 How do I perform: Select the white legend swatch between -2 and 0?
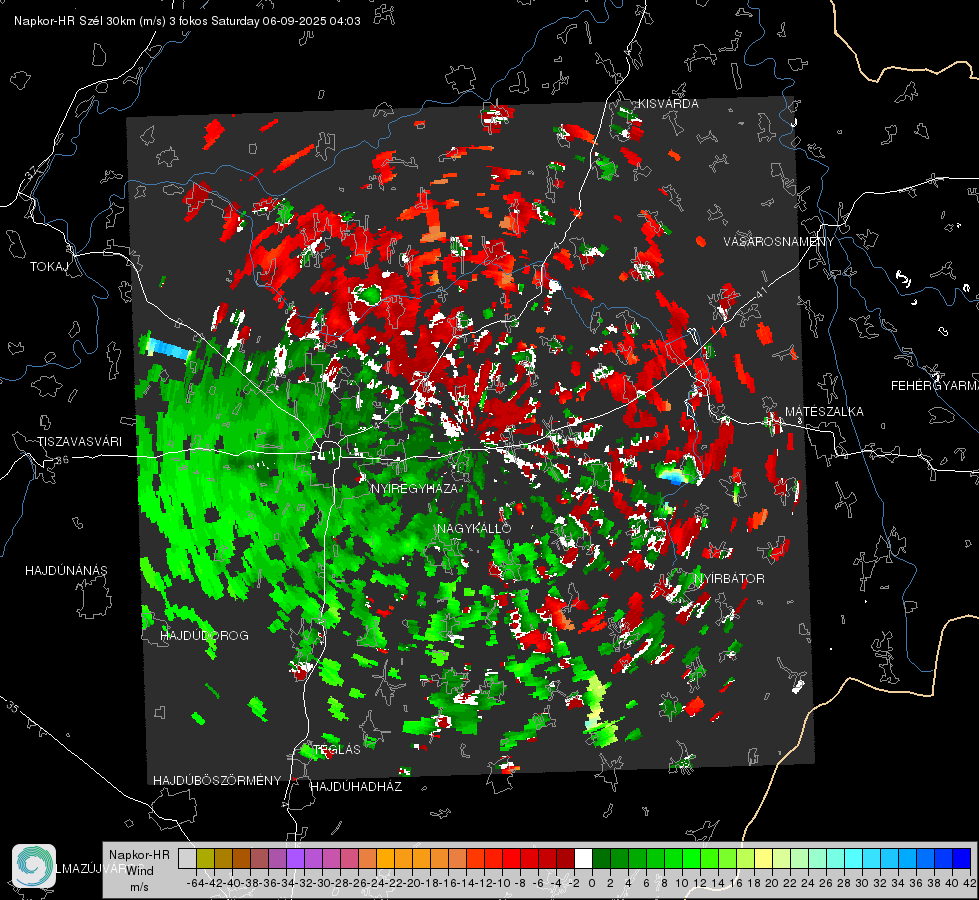click(583, 858)
